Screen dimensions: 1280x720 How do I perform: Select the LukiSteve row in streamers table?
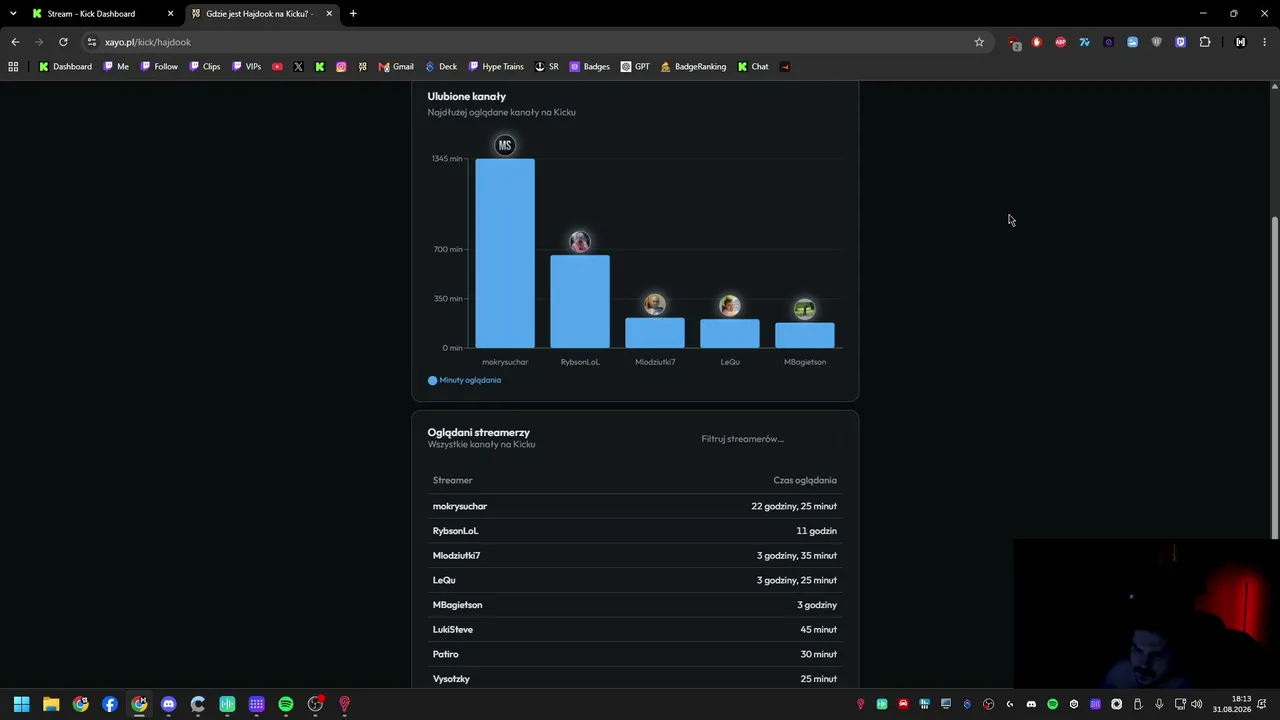coord(635,629)
